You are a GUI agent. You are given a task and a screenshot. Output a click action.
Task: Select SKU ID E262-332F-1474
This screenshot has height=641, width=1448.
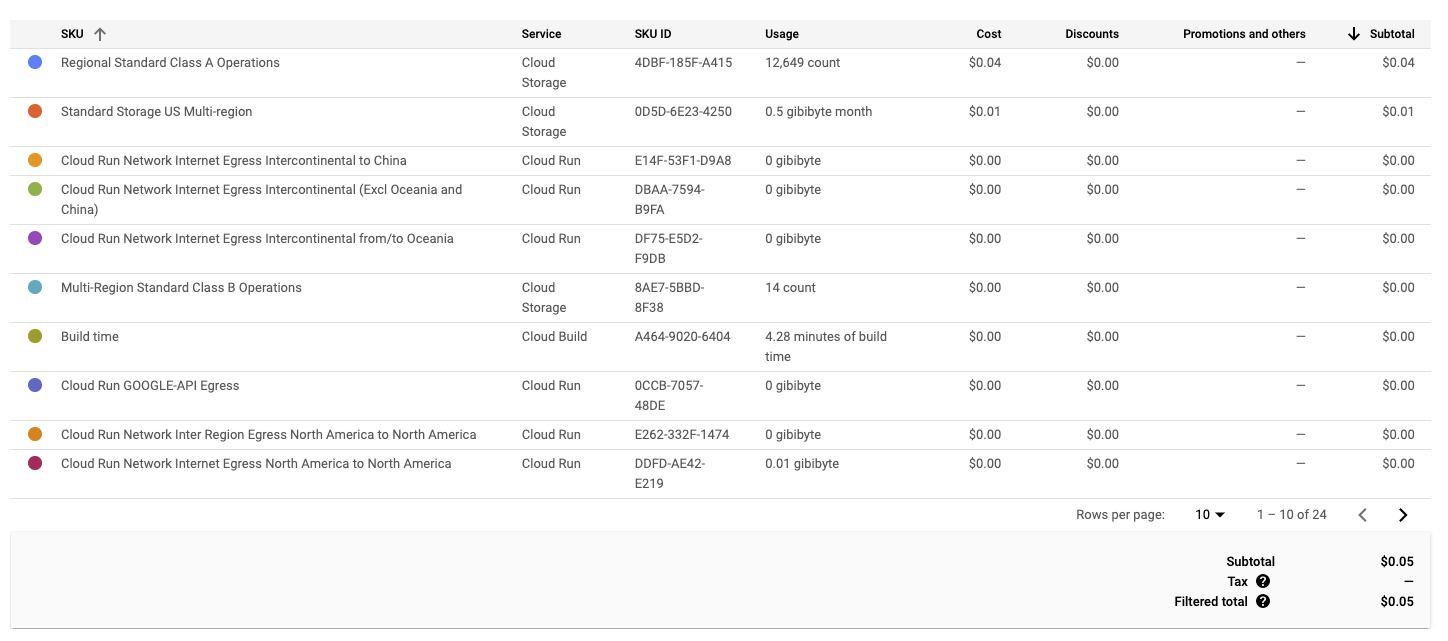pyautogui.click(x=682, y=434)
